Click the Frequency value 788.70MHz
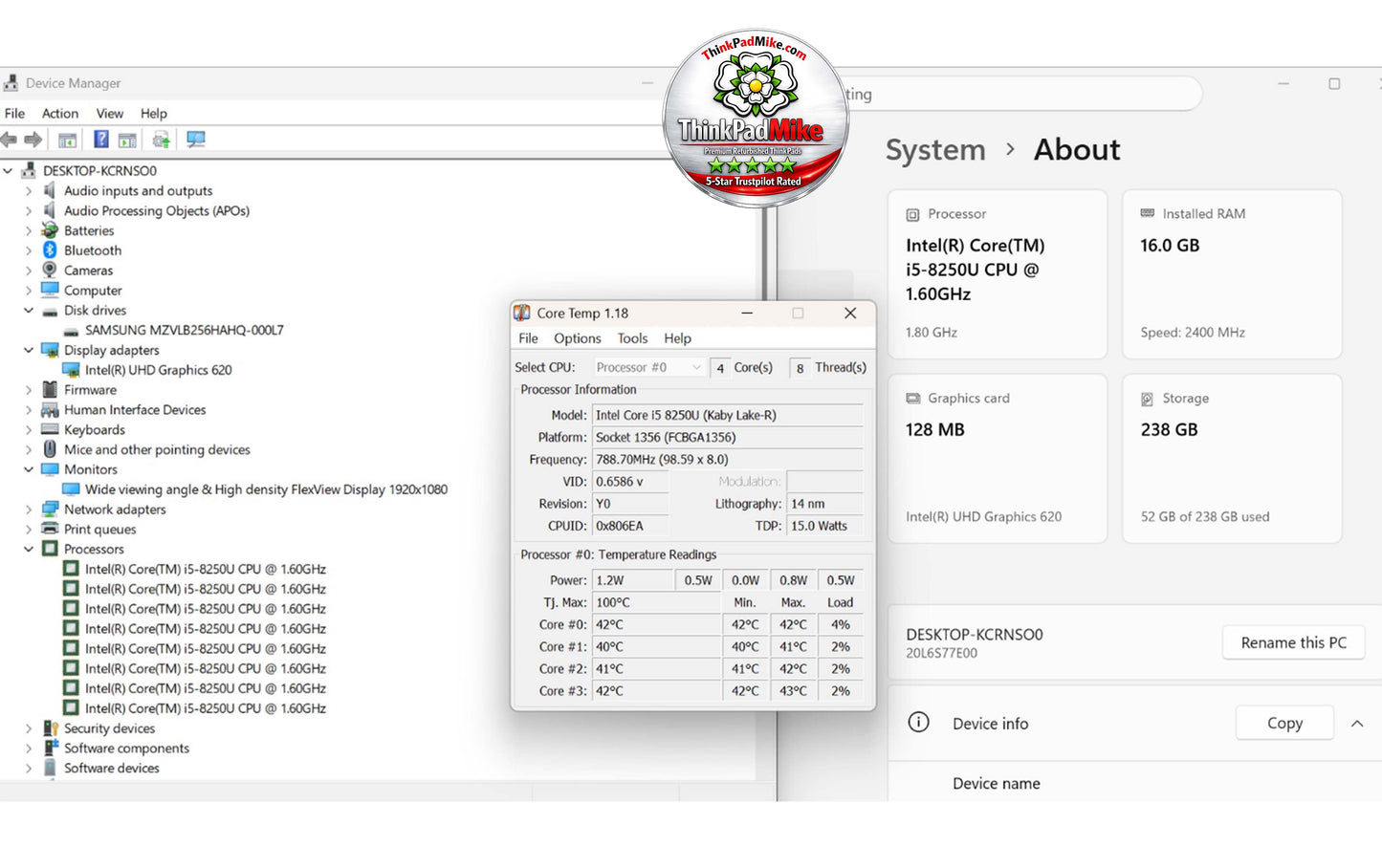 point(727,459)
